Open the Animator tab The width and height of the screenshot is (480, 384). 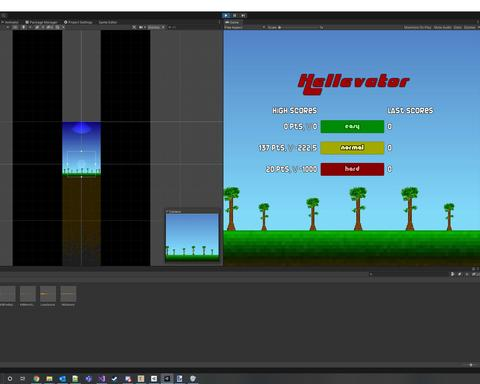[10, 22]
